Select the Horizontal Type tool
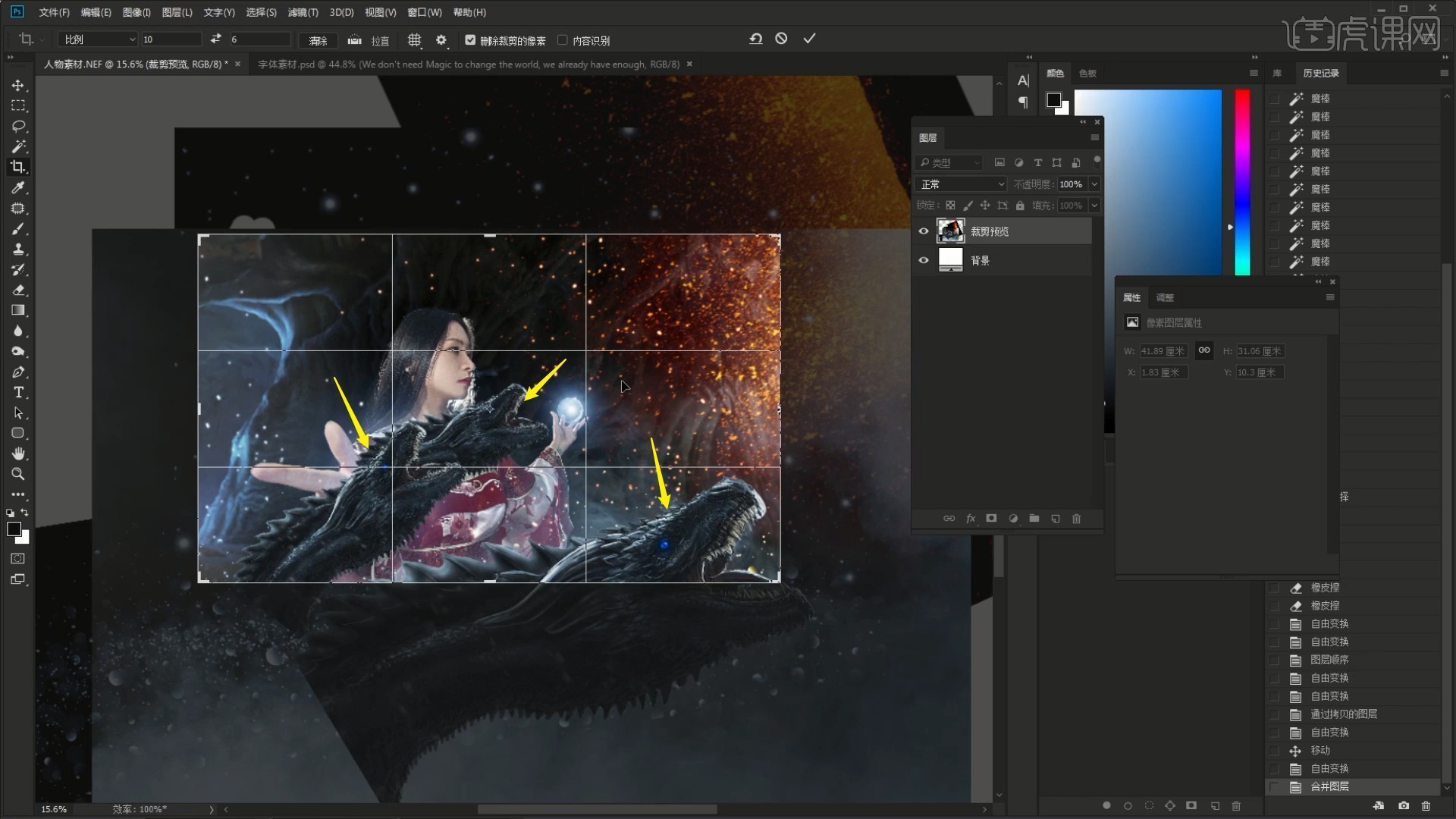The height and width of the screenshot is (819, 1456). pyautogui.click(x=18, y=392)
